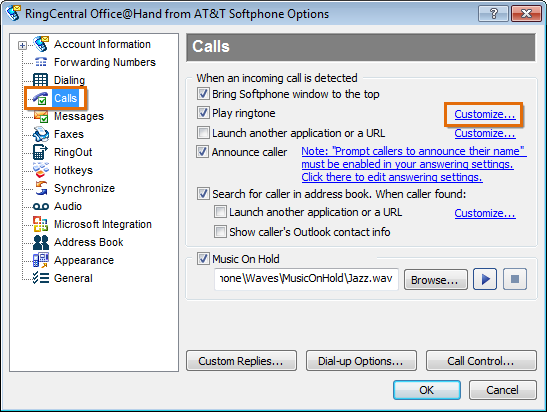The width and height of the screenshot is (547, 412).
Task: Select the Hotkeys icon in sidebar
Action: [41, 170]
